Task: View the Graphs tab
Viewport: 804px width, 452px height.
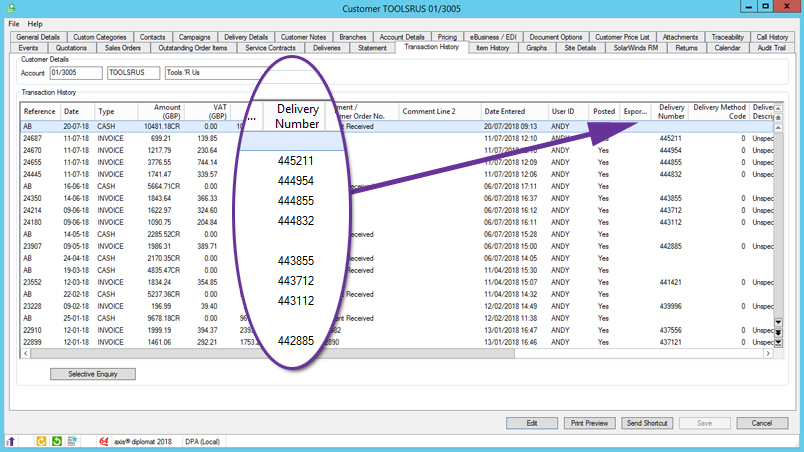Action: pyautogui.click(x=536, y=48)
